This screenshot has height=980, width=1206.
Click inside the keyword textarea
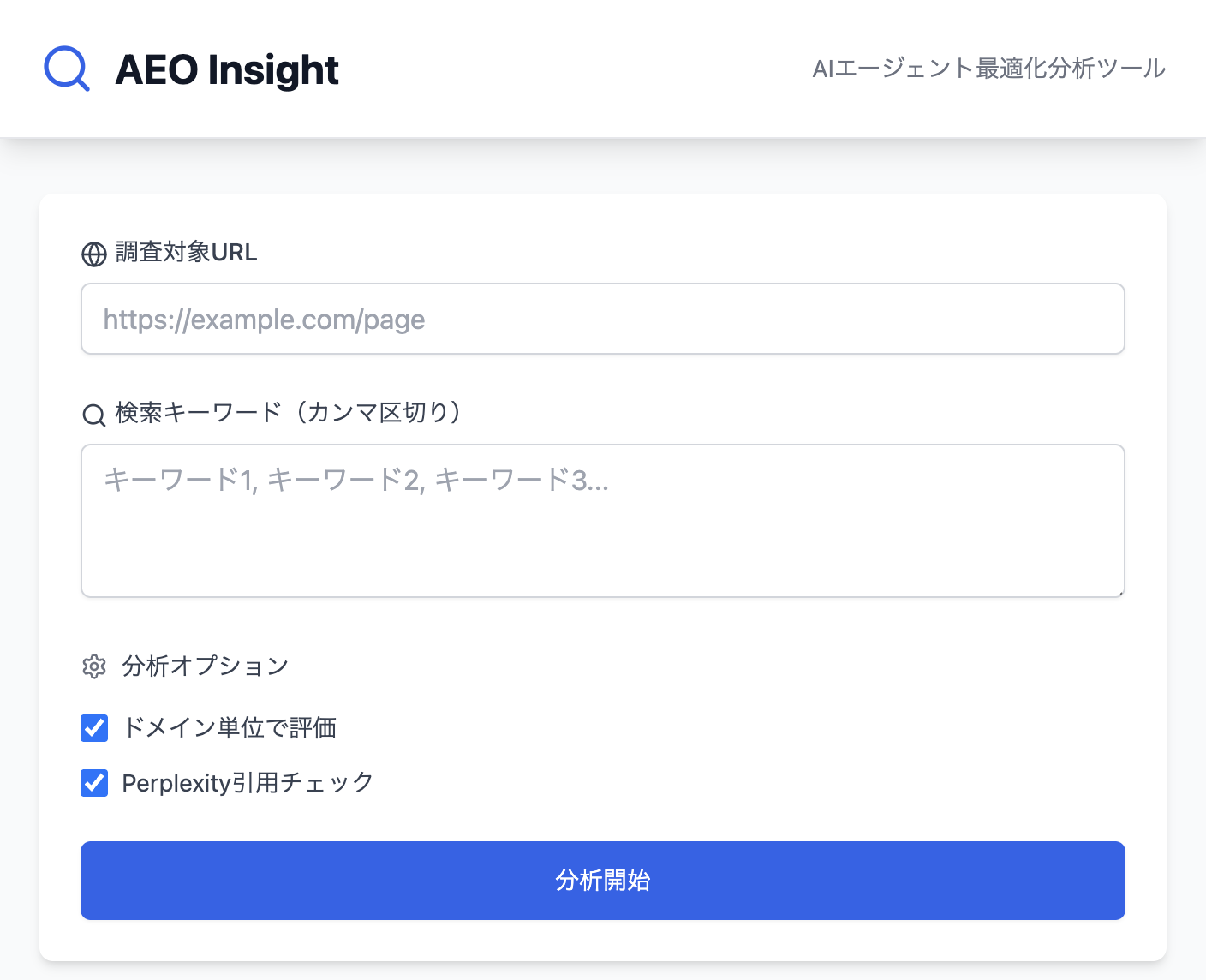point(602,520)
